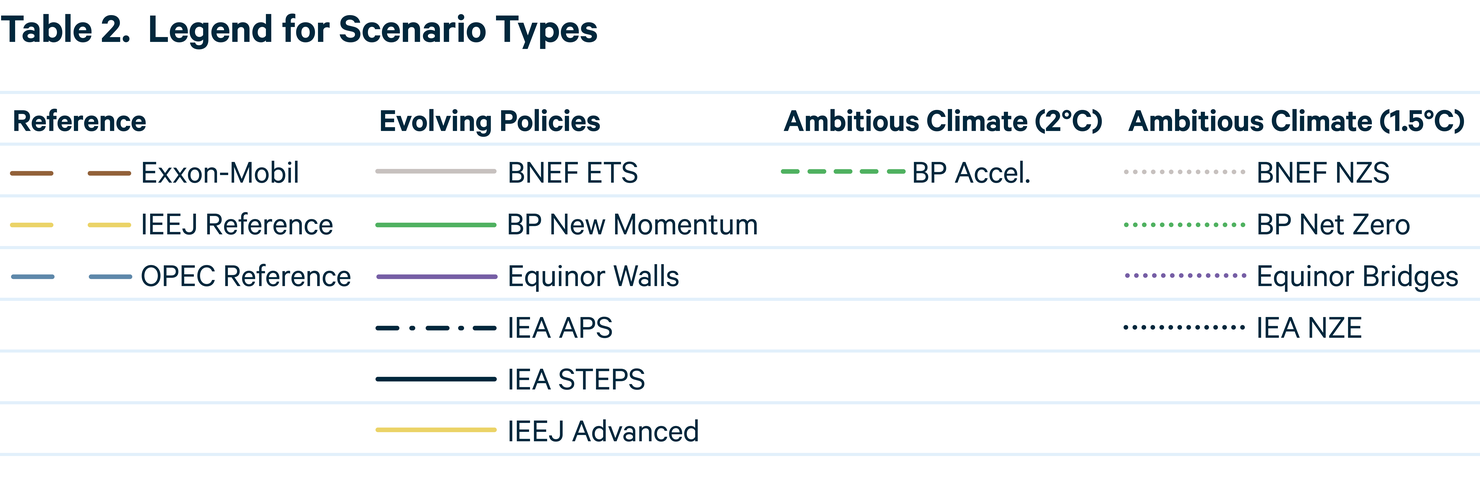Select the green dotted BP Net Zero line
Image resolution: width=1480 pixels, height=490 pixels.
(x=1184, y=225)
